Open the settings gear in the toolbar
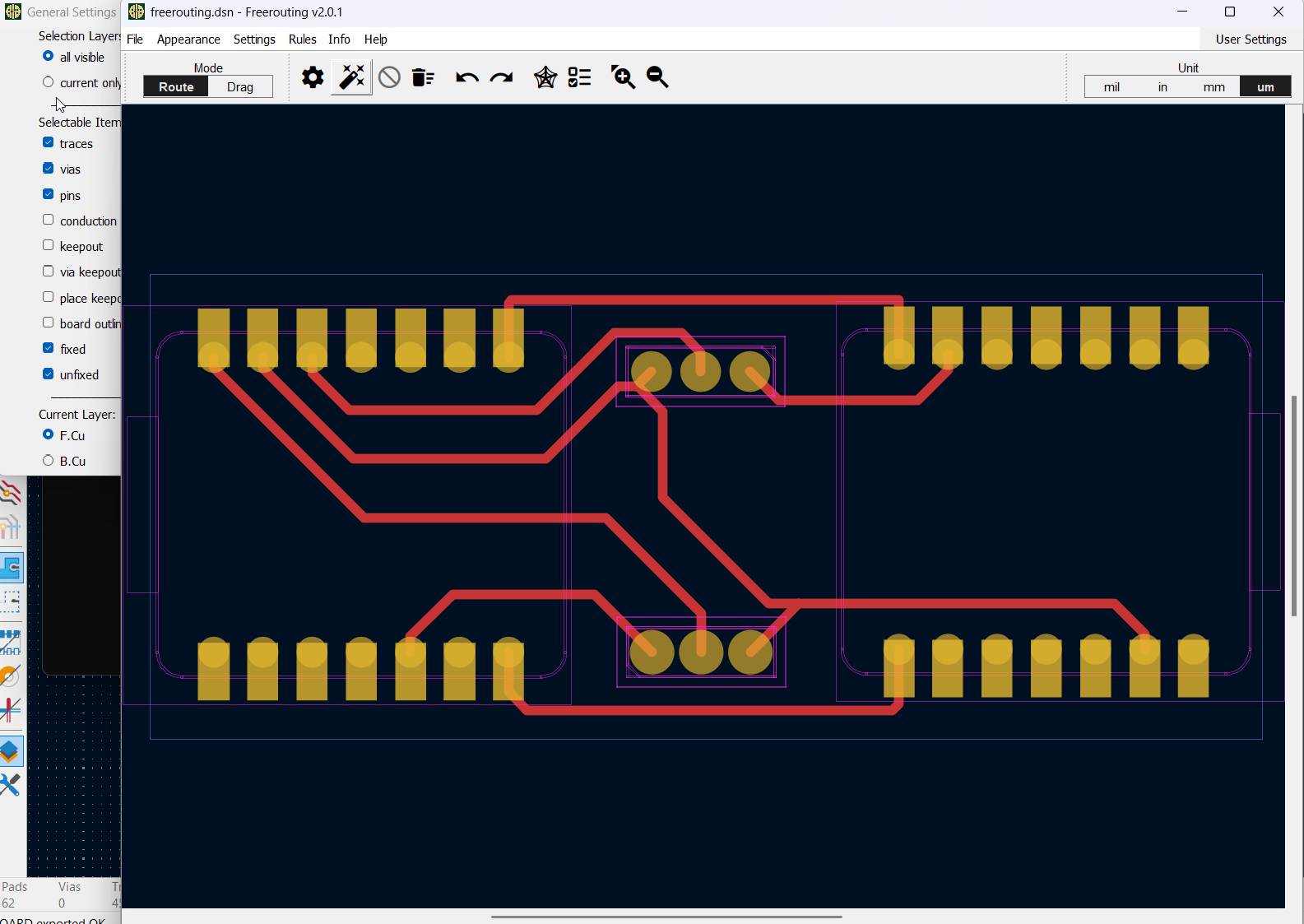The image size is (1304, 924). point(313,77)
